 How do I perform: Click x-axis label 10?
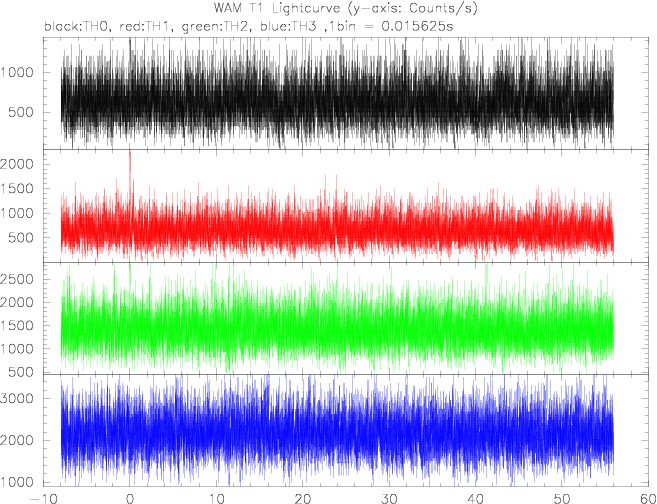216,499
